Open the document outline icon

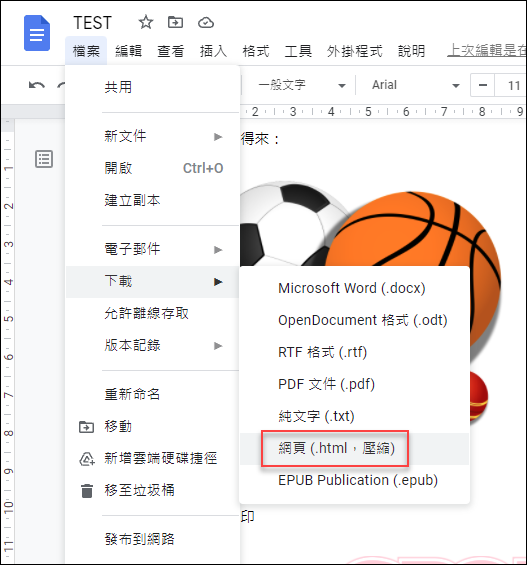(44, 159)
